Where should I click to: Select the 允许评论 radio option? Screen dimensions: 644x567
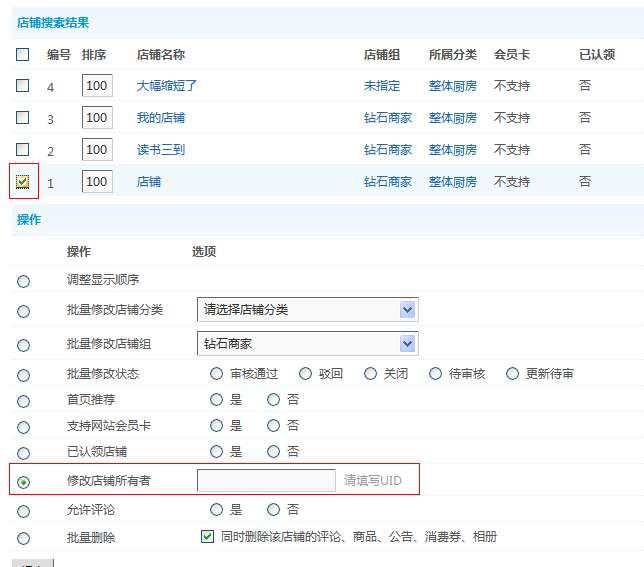pos(23,511)
